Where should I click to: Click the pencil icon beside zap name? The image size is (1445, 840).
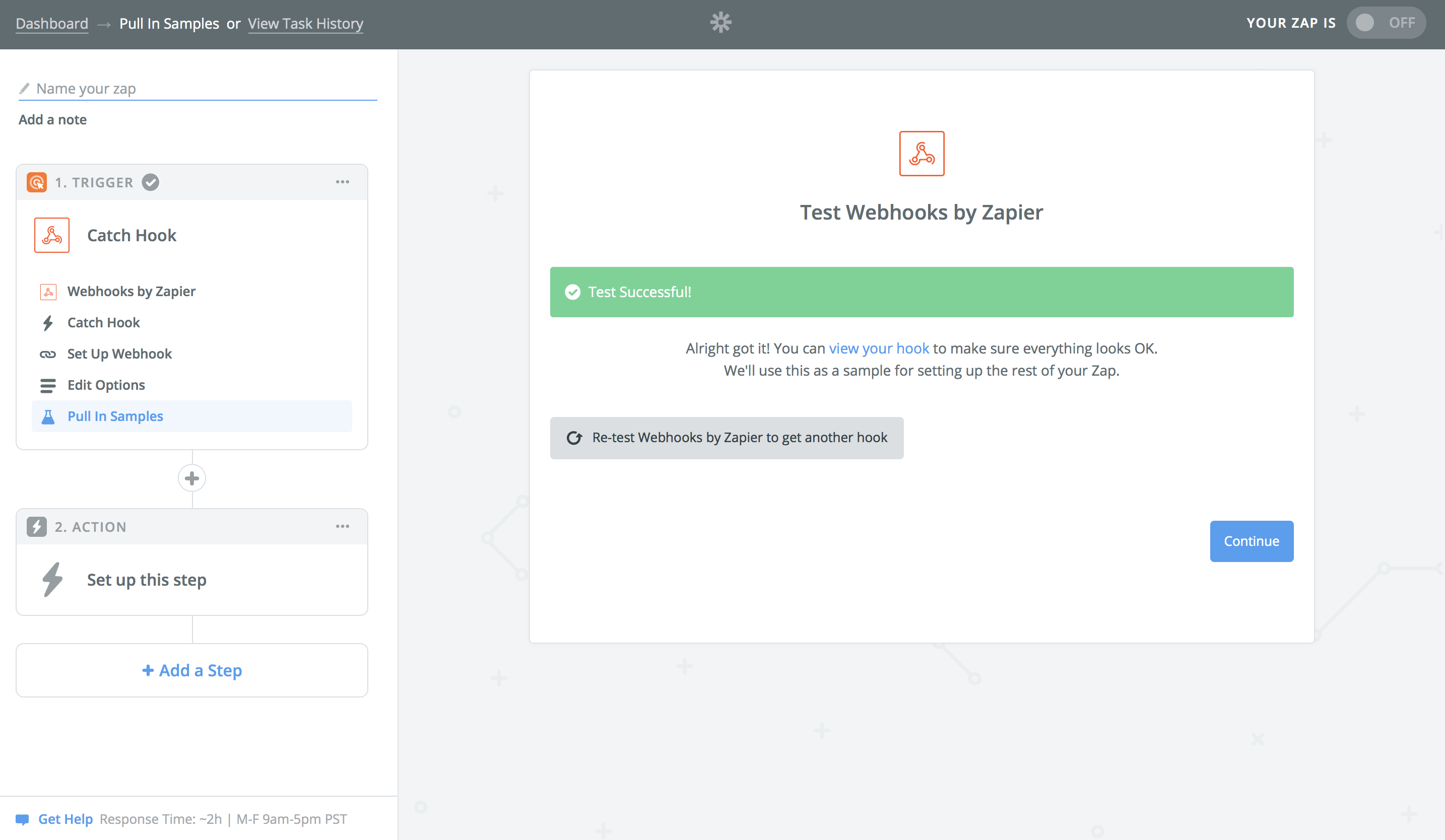(x=24, y=88)
